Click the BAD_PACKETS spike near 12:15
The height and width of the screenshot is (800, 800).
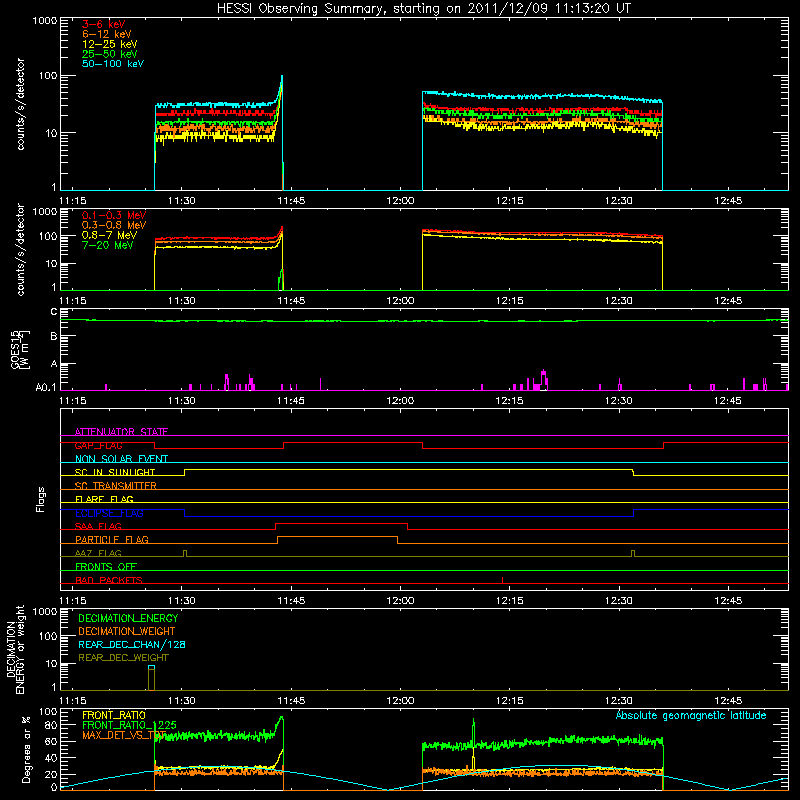click(x=503, y=580)
